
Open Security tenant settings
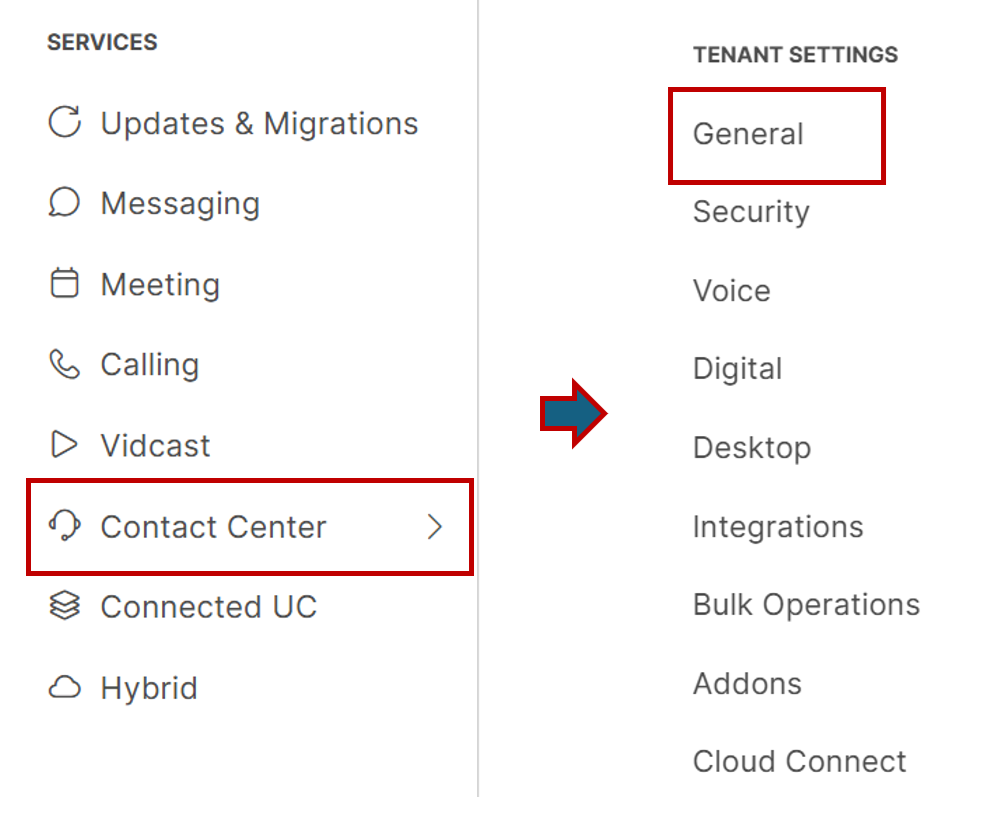click(751, 212)
